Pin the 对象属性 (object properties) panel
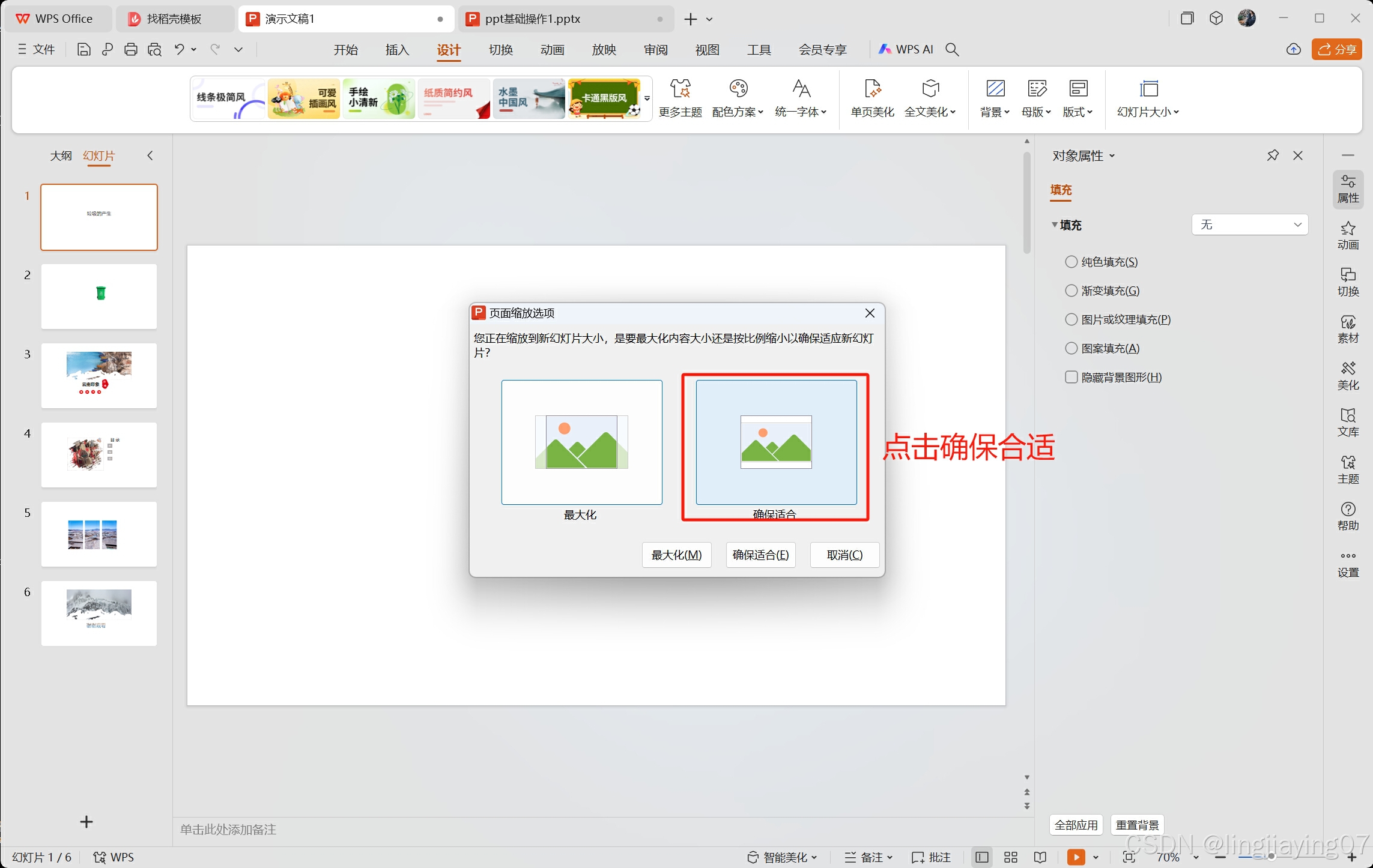Screen dimensions: 1373x868 (1273, 155)
